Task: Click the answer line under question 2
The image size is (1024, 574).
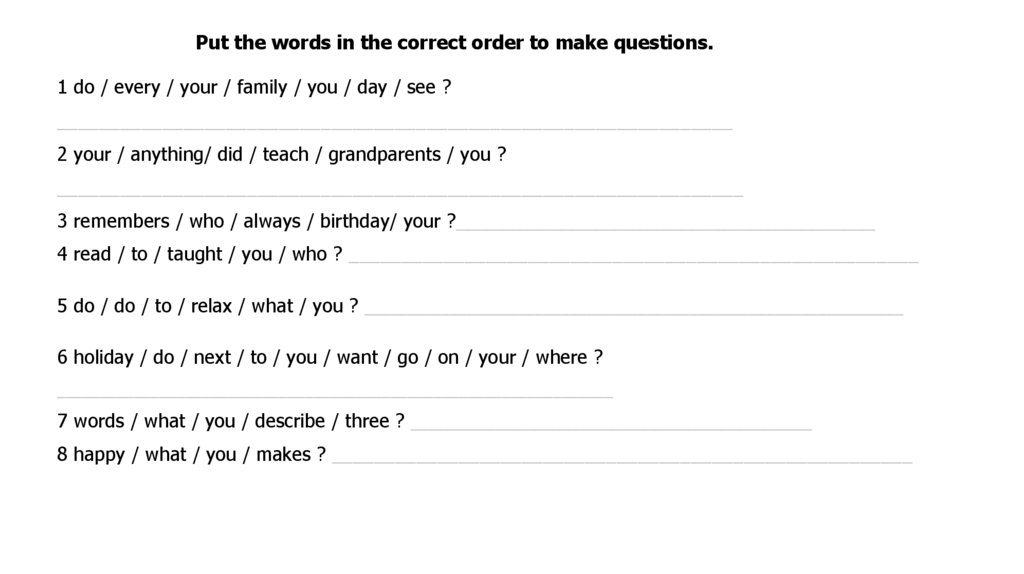Action: pos(400,195)
